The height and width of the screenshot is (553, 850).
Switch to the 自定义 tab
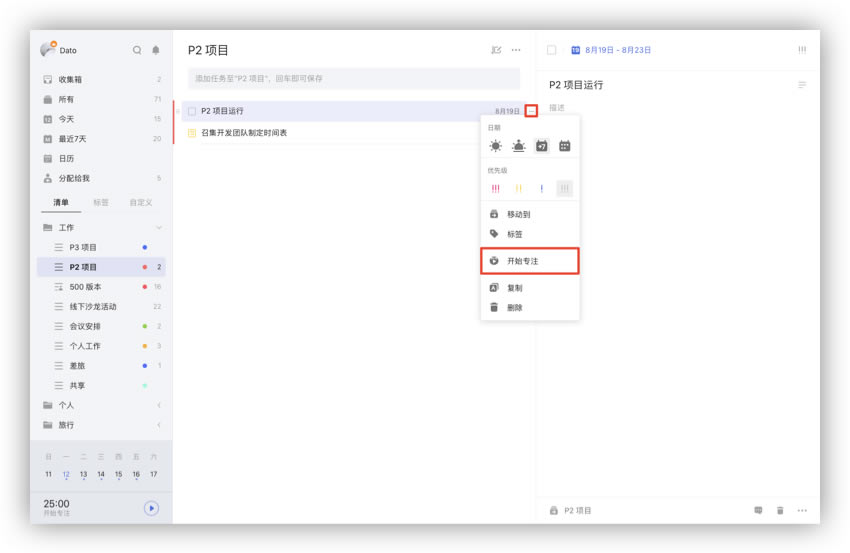141,202
